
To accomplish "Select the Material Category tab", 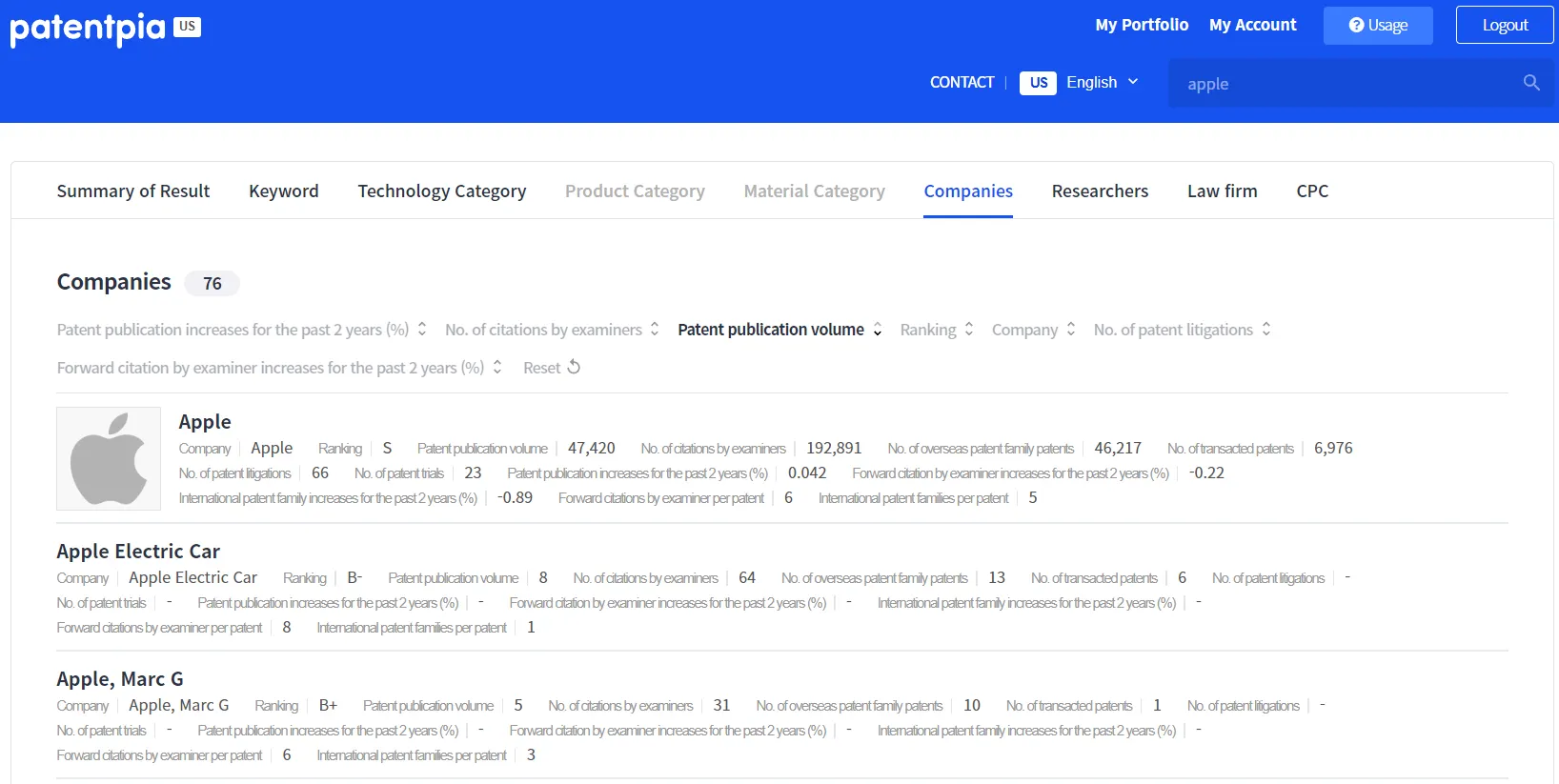I will pos(815,191).
